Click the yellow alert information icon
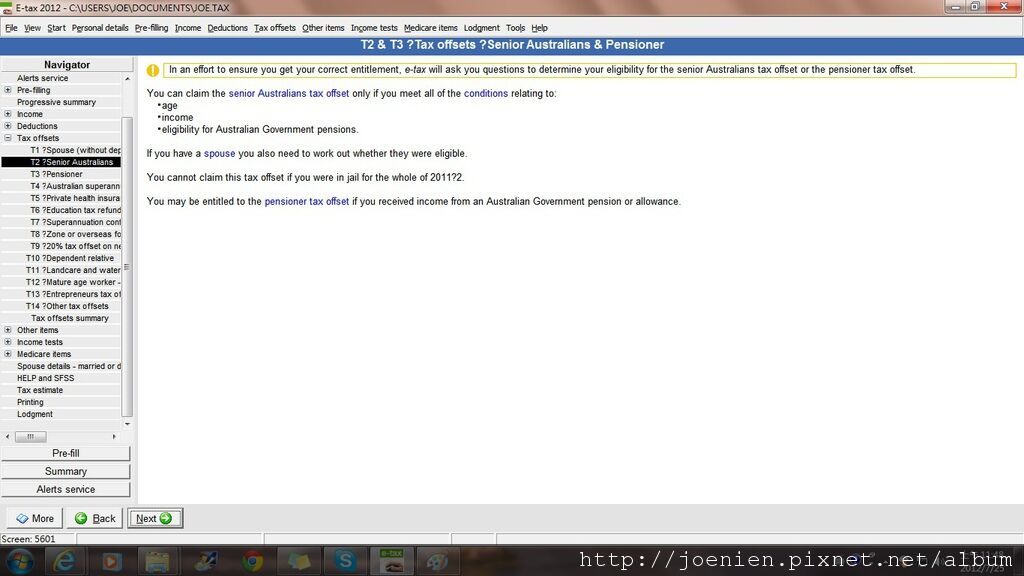The height and width of the screenshot is (576, 1024). [153, 71]
